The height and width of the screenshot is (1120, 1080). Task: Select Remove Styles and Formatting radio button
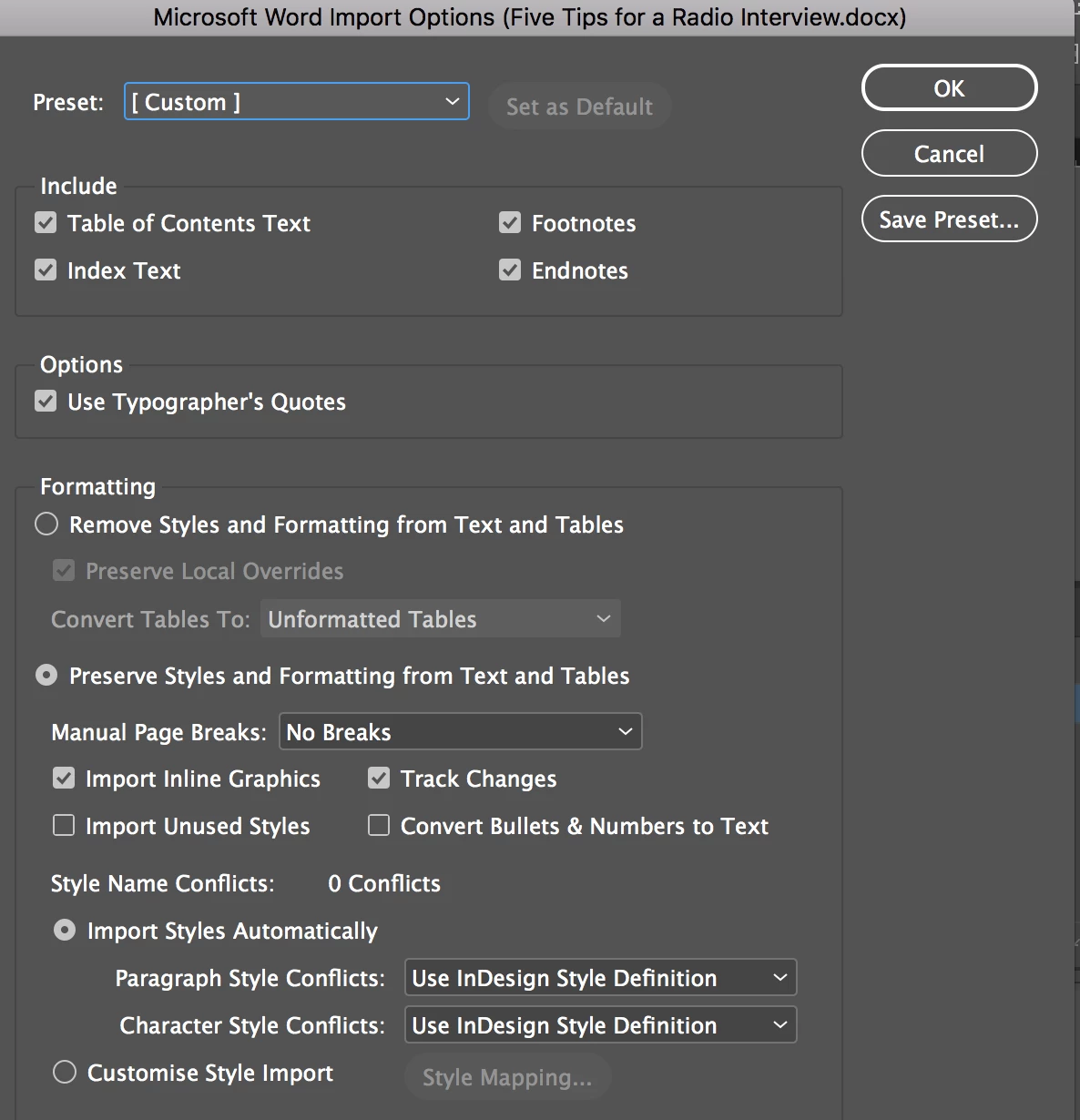point(46,524)
